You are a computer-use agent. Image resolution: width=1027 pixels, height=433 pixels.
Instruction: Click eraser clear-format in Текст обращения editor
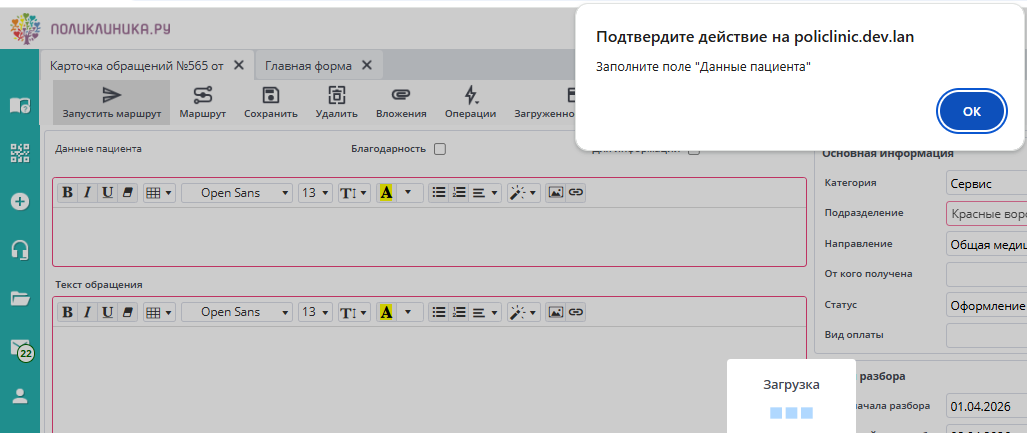(x=128, y=312)
